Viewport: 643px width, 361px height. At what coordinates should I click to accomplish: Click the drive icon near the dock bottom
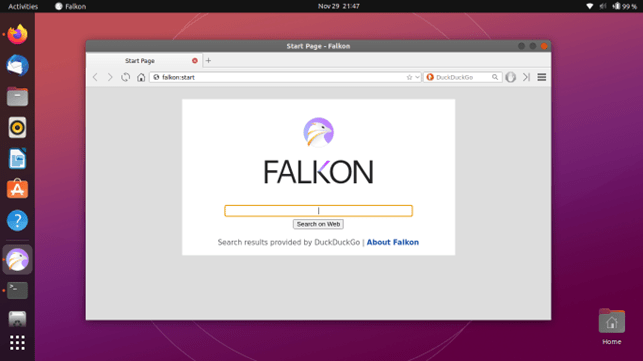pos(17,319)
